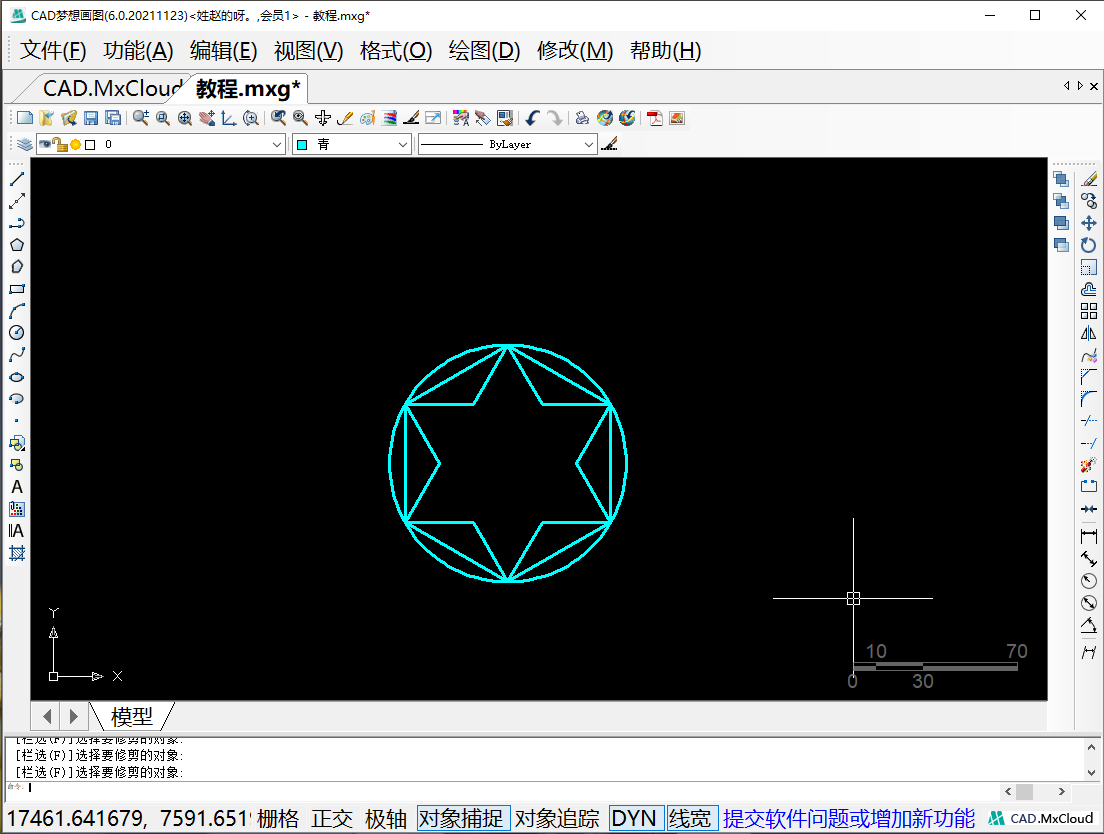The image size is (1104, 834).
Task: Select the Arc drawing tool
Action: 17,310
